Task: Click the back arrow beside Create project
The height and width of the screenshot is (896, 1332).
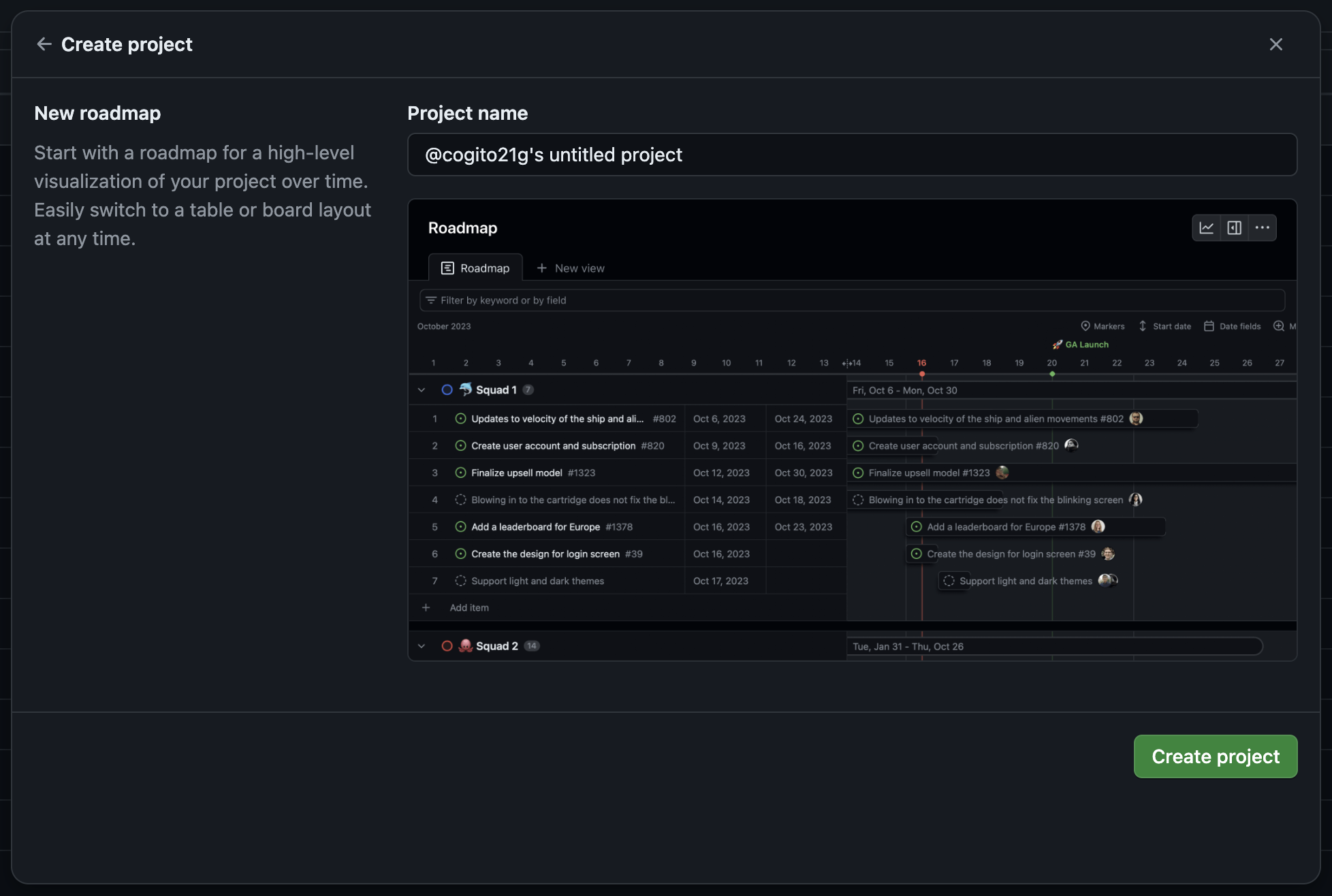Action: (x=44, y=44)
